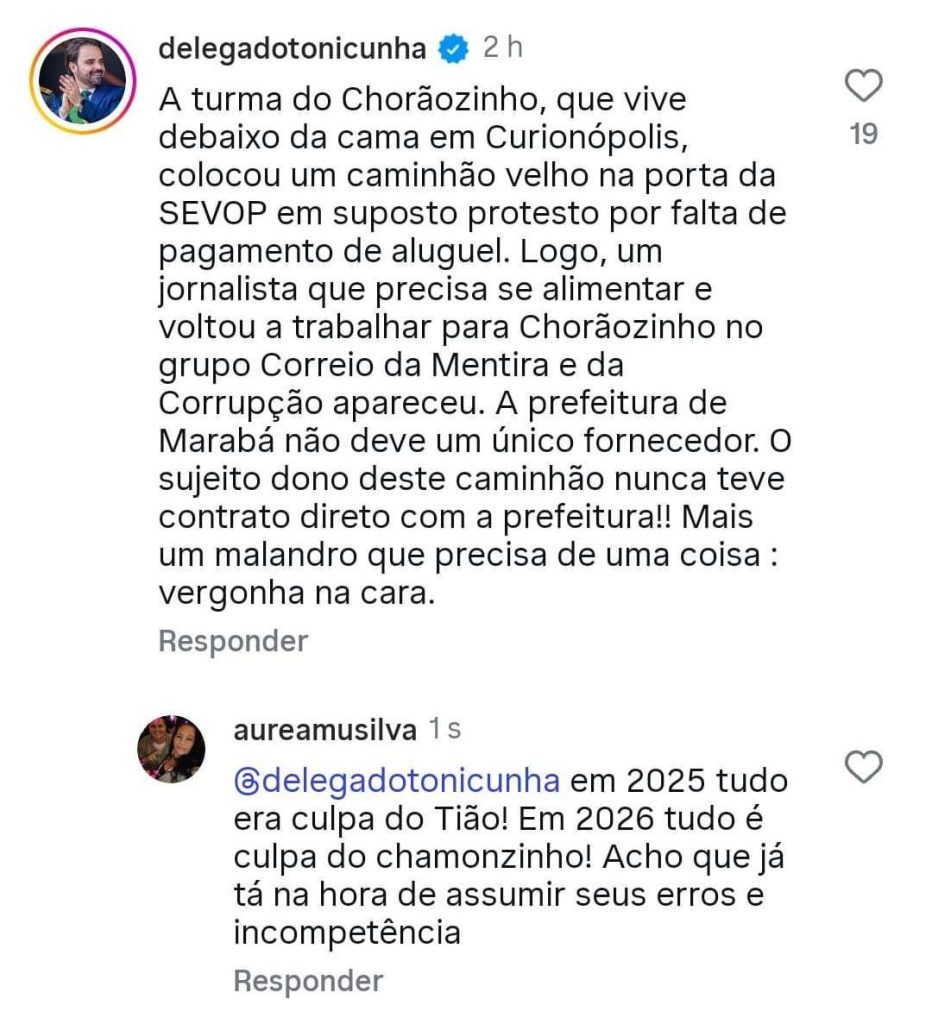Image resolution: width=932 pixels, height=1024 pixels.
Task: Click Responder under aureamusilva's reply
Action: coord(308,981)
